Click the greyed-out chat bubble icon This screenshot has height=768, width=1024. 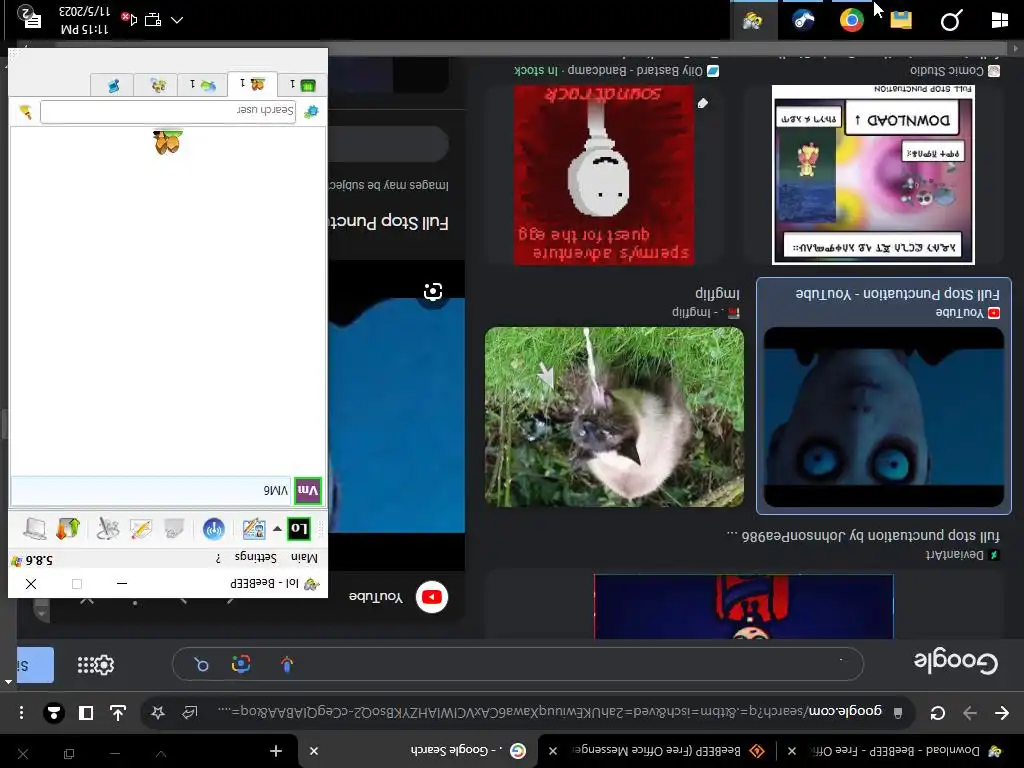coord(174,528)
